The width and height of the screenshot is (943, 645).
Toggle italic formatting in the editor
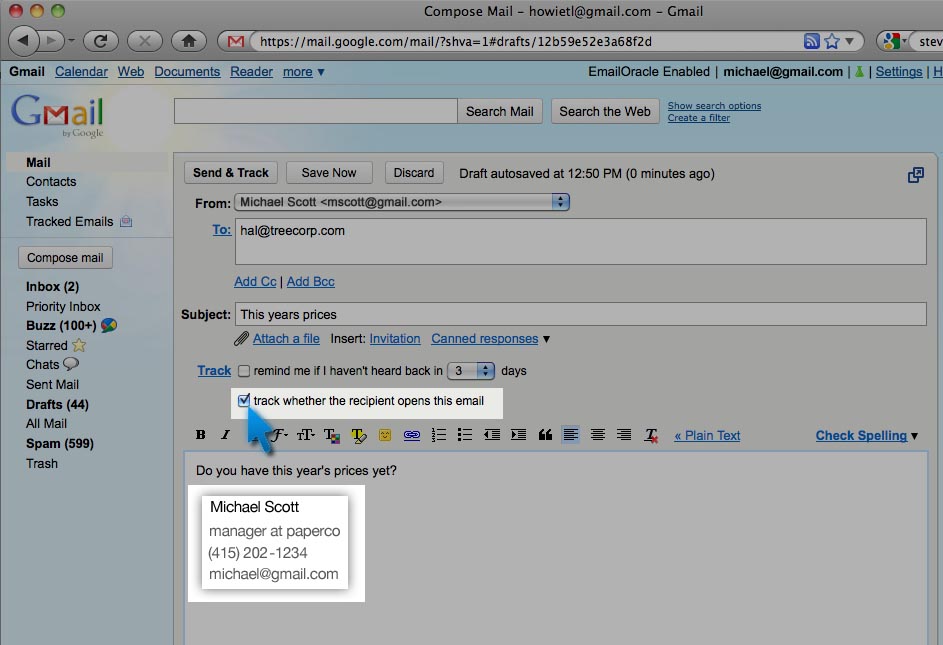tap(226, 435)
